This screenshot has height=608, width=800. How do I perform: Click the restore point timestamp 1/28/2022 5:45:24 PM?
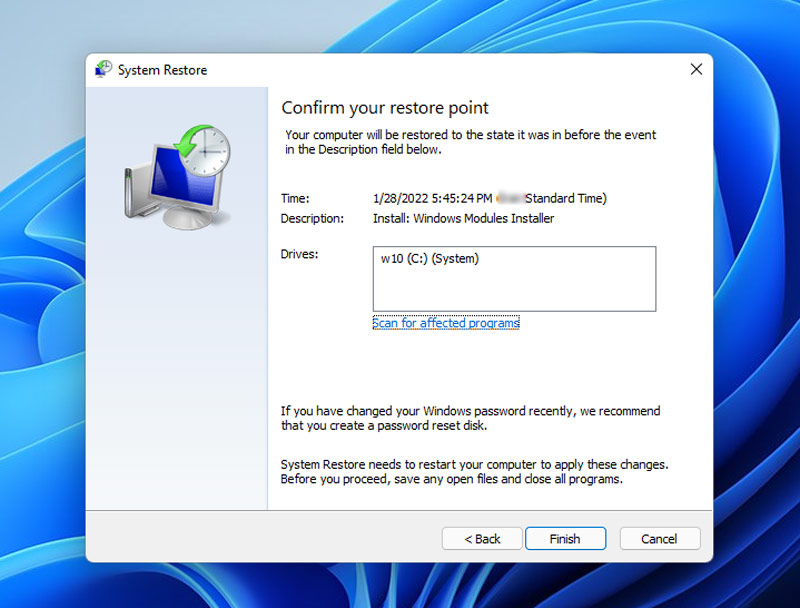coord(431,198)
